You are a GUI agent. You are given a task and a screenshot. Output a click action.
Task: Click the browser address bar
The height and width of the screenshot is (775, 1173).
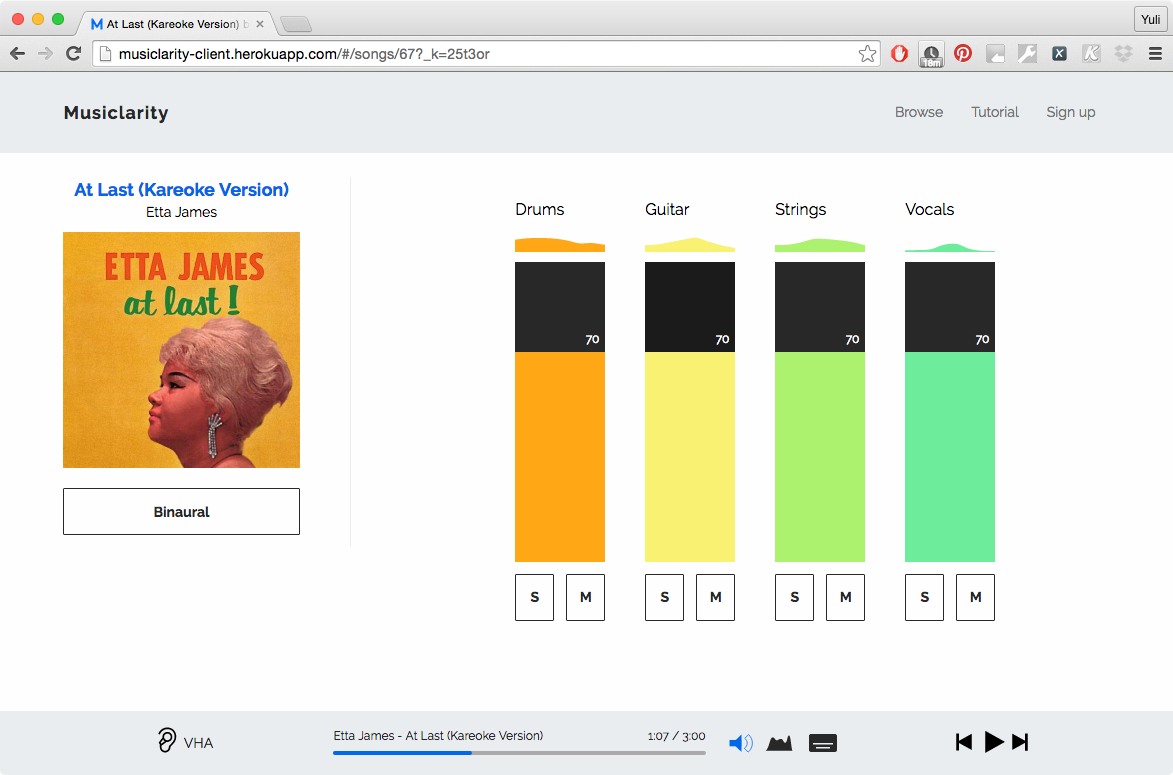pos(486,54)
